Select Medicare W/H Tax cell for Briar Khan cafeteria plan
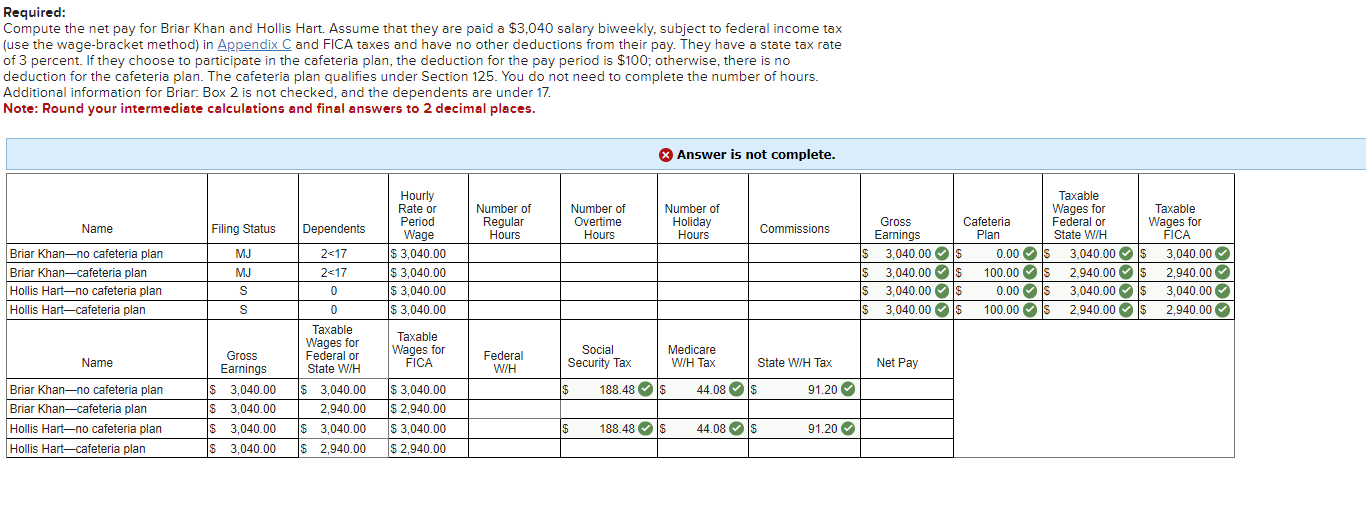 click(702, 409)
